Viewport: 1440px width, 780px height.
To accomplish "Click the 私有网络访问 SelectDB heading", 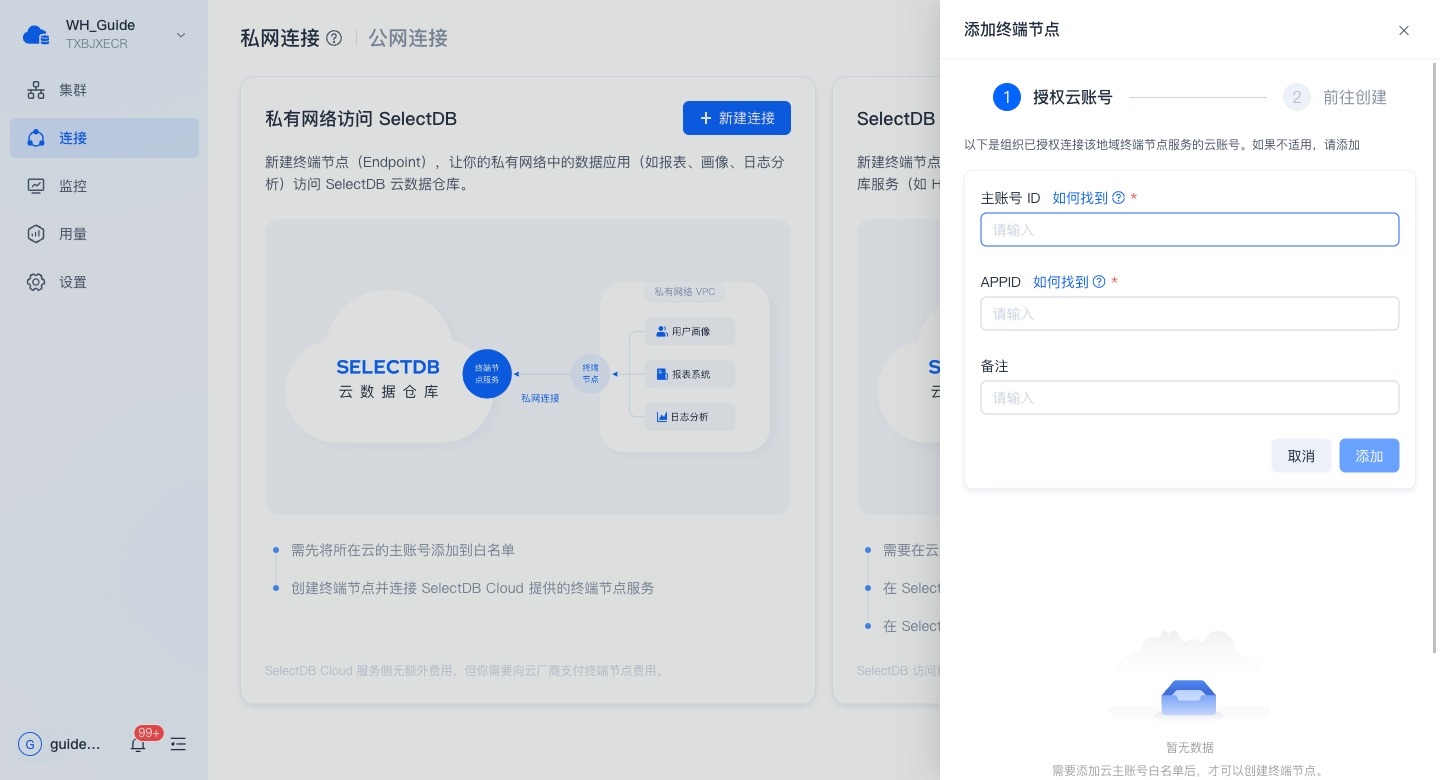I will pyautogui.click(x=361, y=119).
